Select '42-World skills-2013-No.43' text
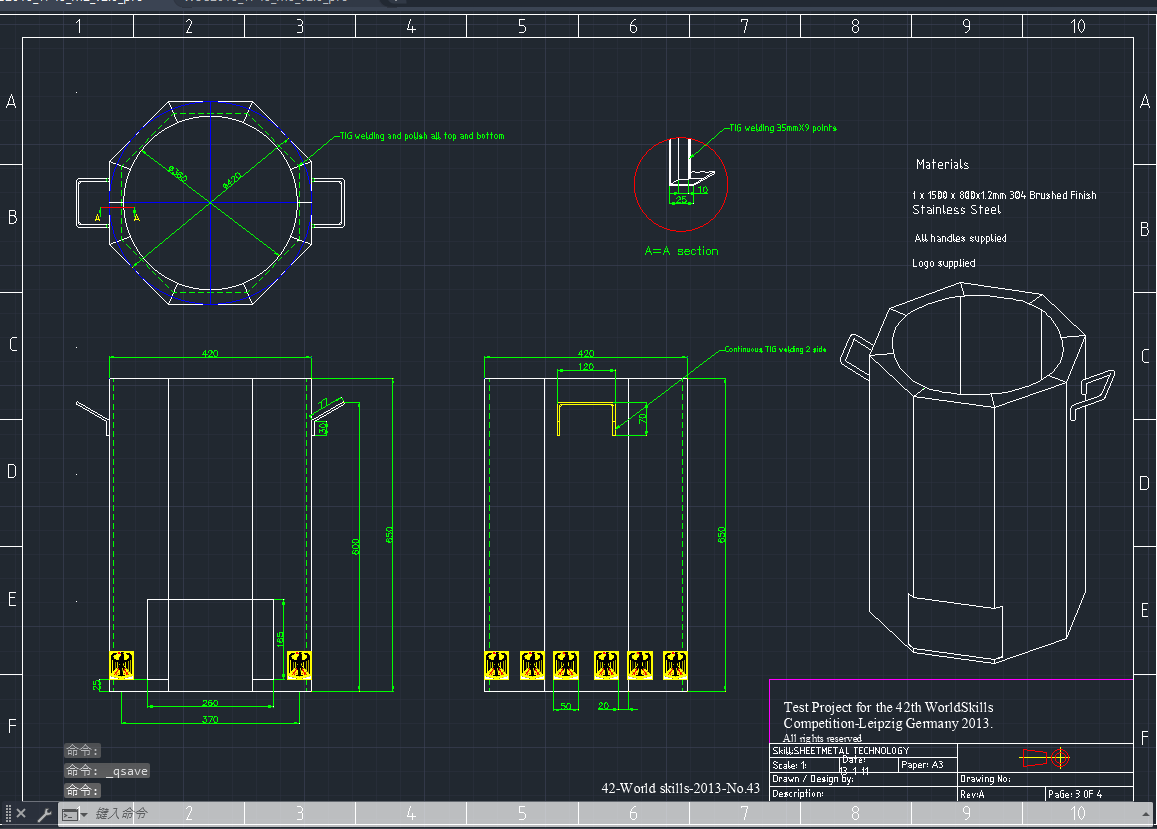 [x=680, y=788]
